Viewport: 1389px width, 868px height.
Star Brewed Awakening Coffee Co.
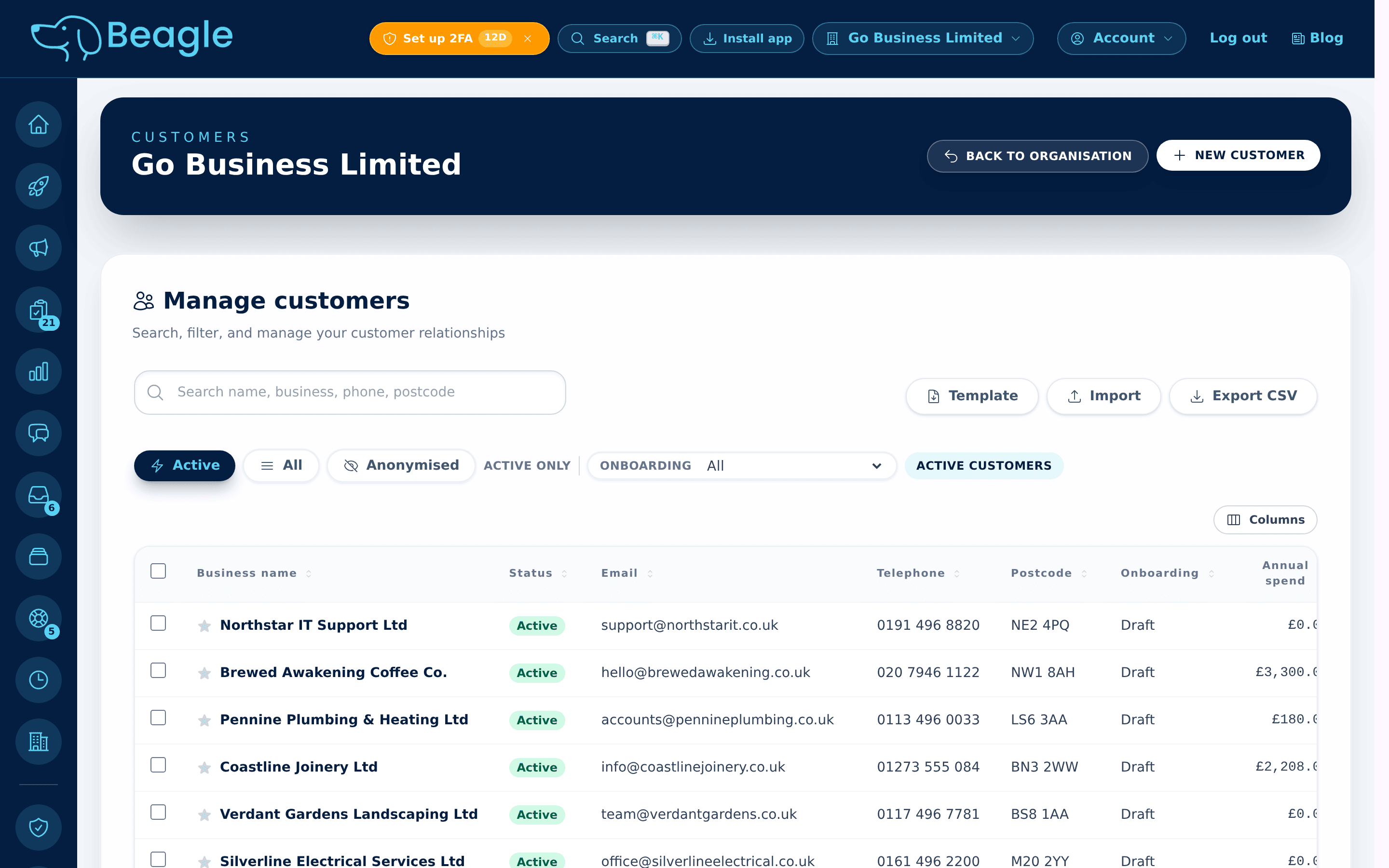pyautogui.click(x=204, y=673)
